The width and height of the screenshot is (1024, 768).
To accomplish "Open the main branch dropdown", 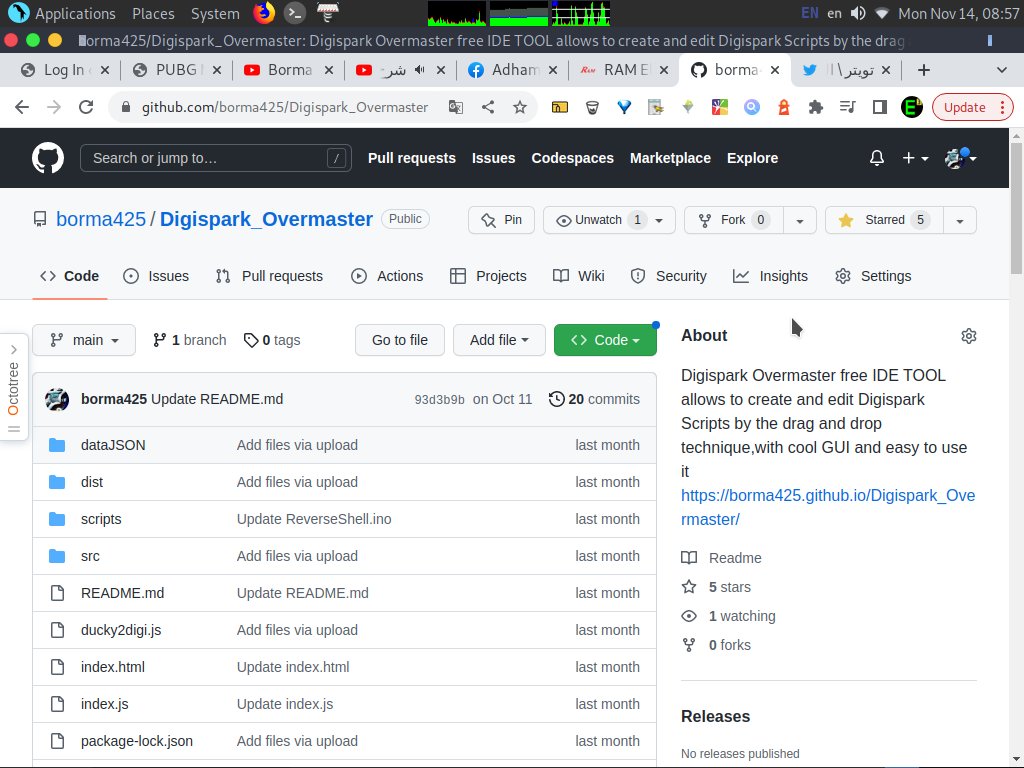I will click(83, 340).
